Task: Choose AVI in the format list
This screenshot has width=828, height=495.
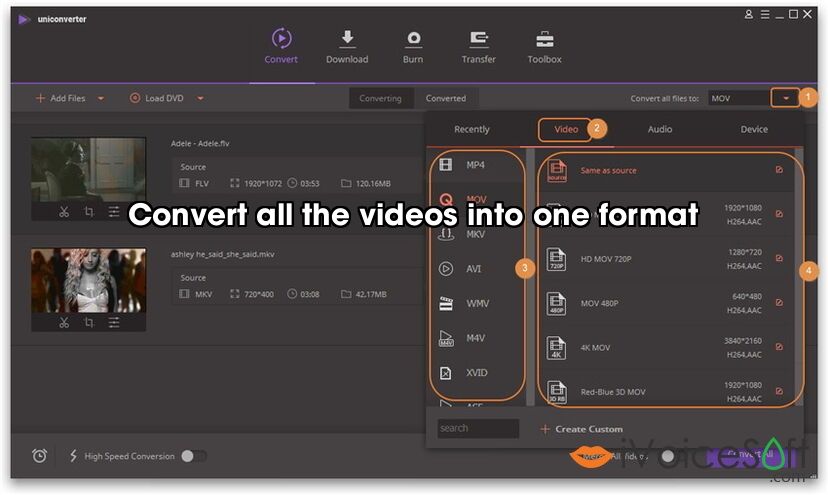Action: click(476, 269)
